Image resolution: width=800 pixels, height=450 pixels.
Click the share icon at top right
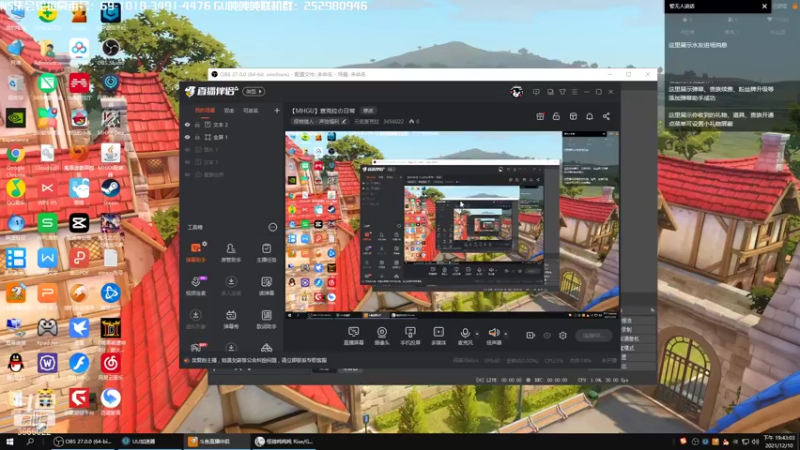coord(606,116)
